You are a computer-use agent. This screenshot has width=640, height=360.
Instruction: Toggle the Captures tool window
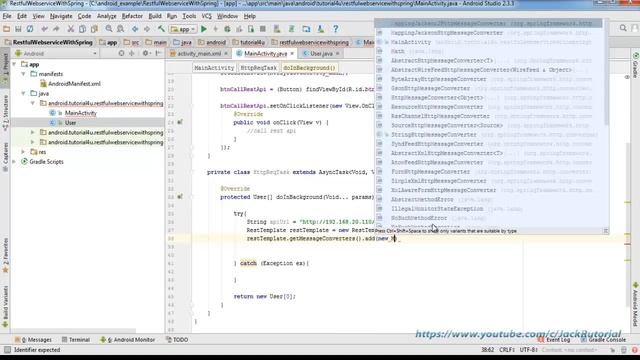tap(5, 157)
